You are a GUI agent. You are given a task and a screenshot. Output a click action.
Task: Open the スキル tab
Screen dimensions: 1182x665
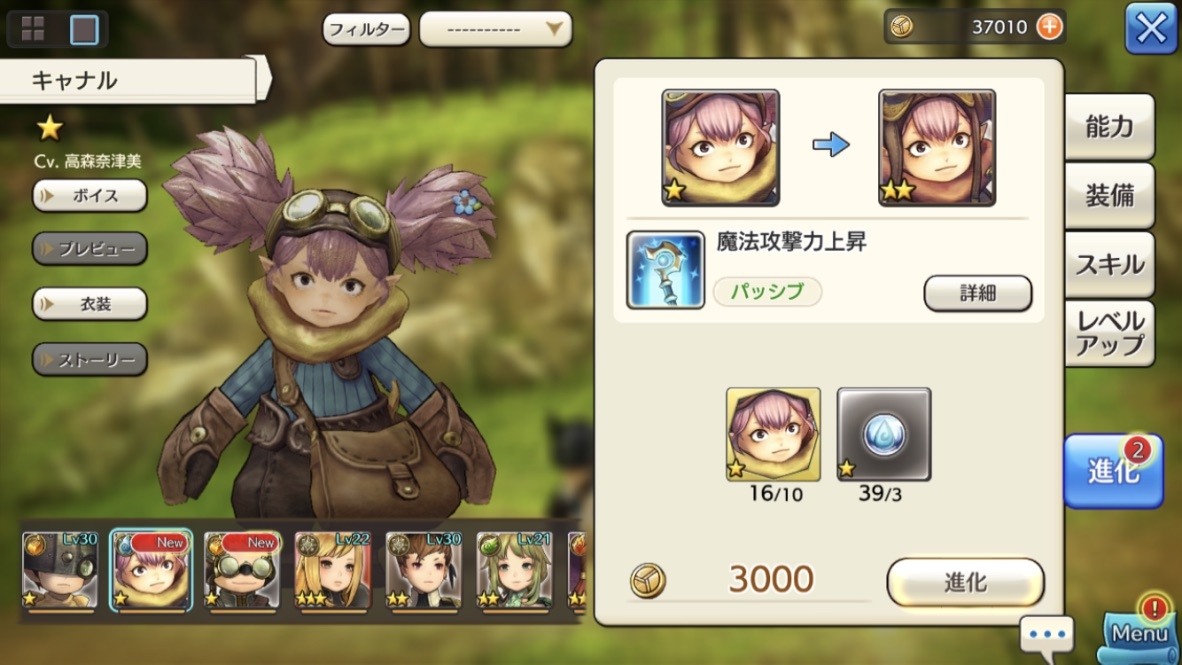(x=1109, y=265)
